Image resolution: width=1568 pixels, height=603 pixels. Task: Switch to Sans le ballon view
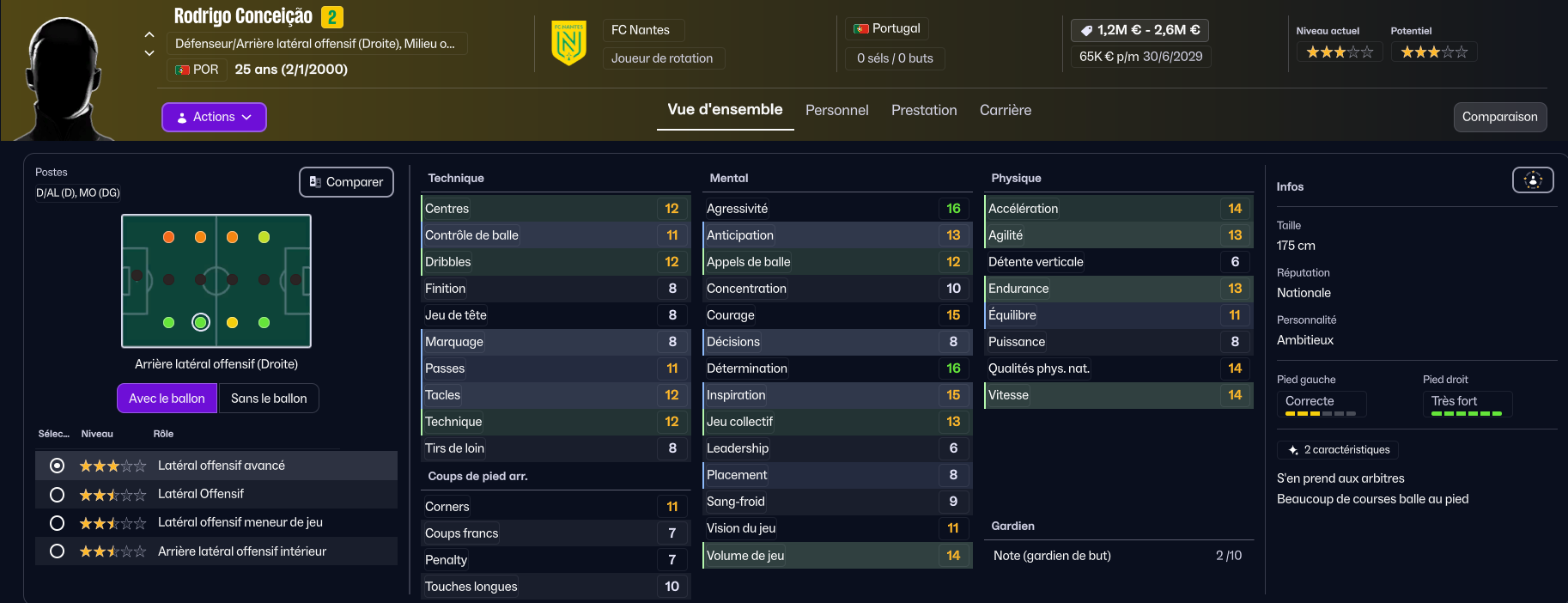tap(269, 399)
